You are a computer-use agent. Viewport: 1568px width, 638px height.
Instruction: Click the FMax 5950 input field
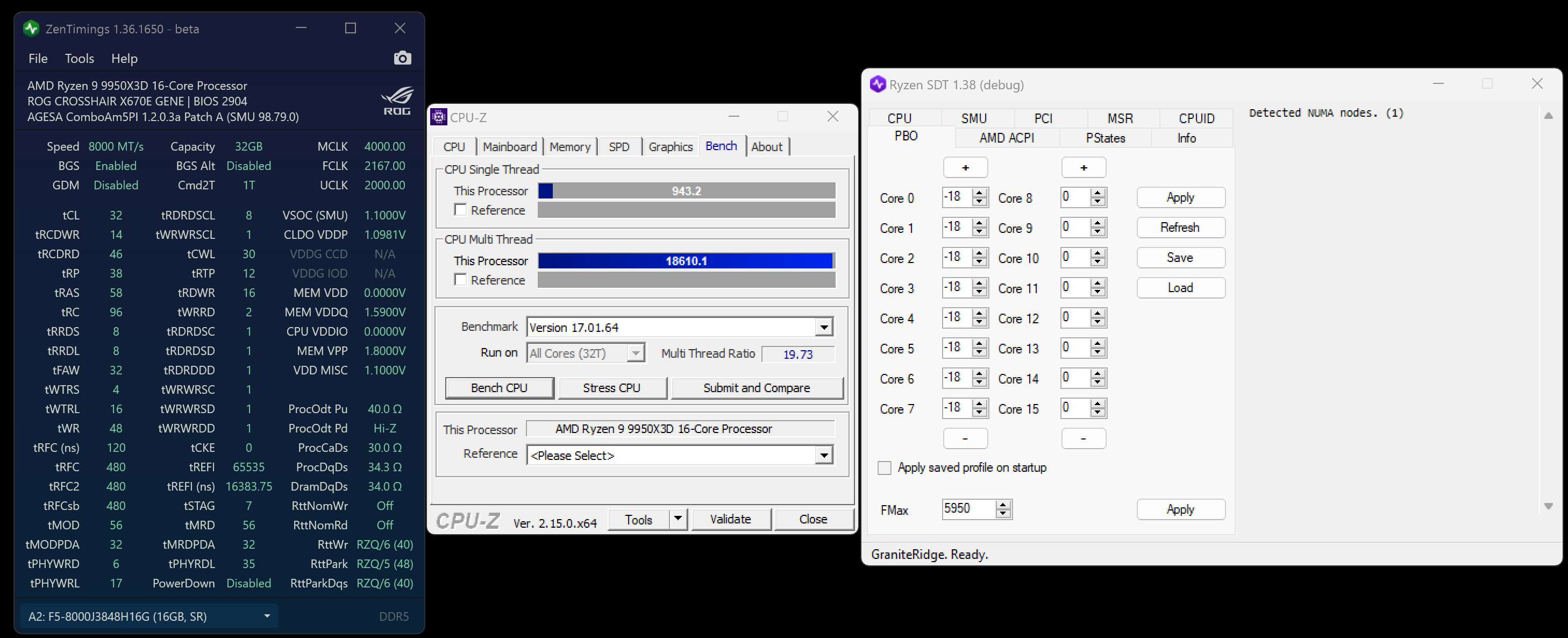pyautogui.click(x=969, y=509)
